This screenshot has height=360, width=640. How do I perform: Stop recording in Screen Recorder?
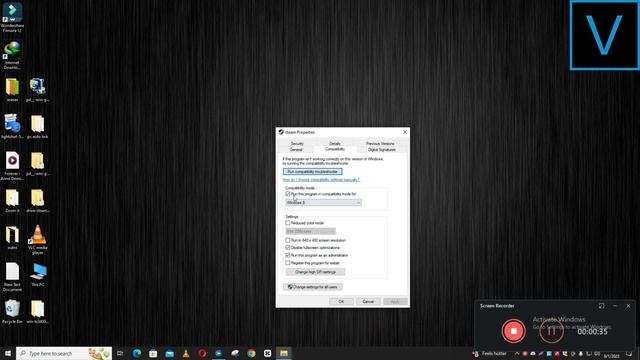point(513,331)
